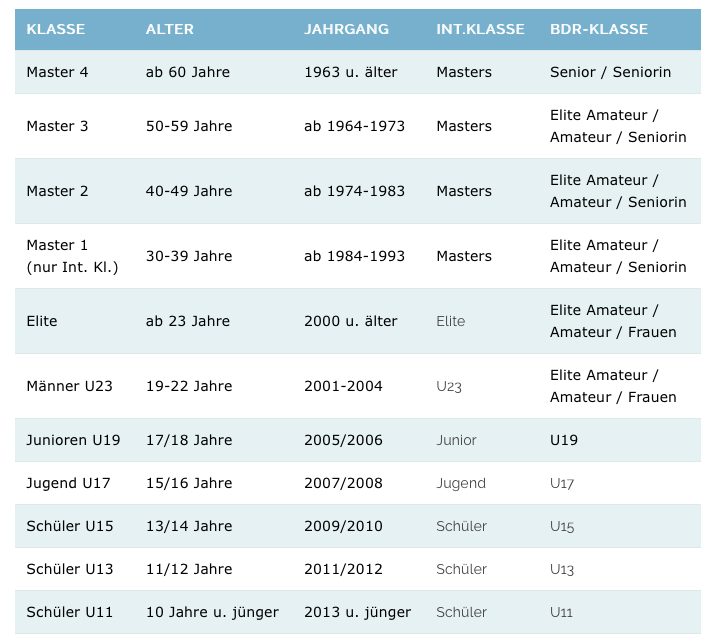Click the U15 BDR-Klasse link
Viewport: 717px width, 642px height.
[562, 526]
